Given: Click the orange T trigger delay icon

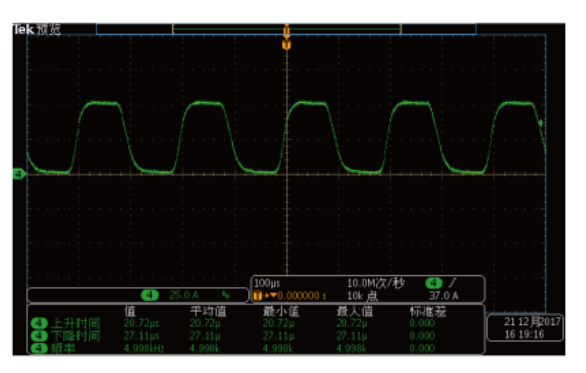Looking at the screenshot, I should (257, 296).
